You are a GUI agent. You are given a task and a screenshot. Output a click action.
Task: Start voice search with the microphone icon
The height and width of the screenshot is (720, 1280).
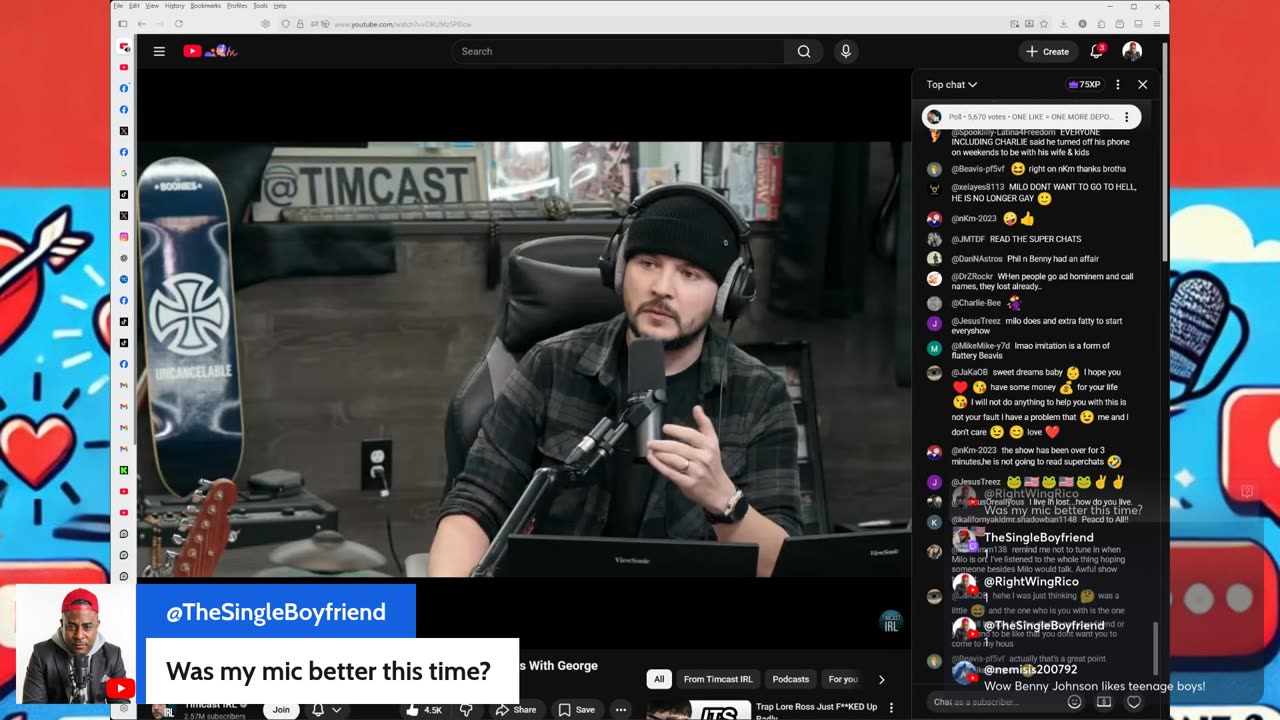[x=846, y=51]
